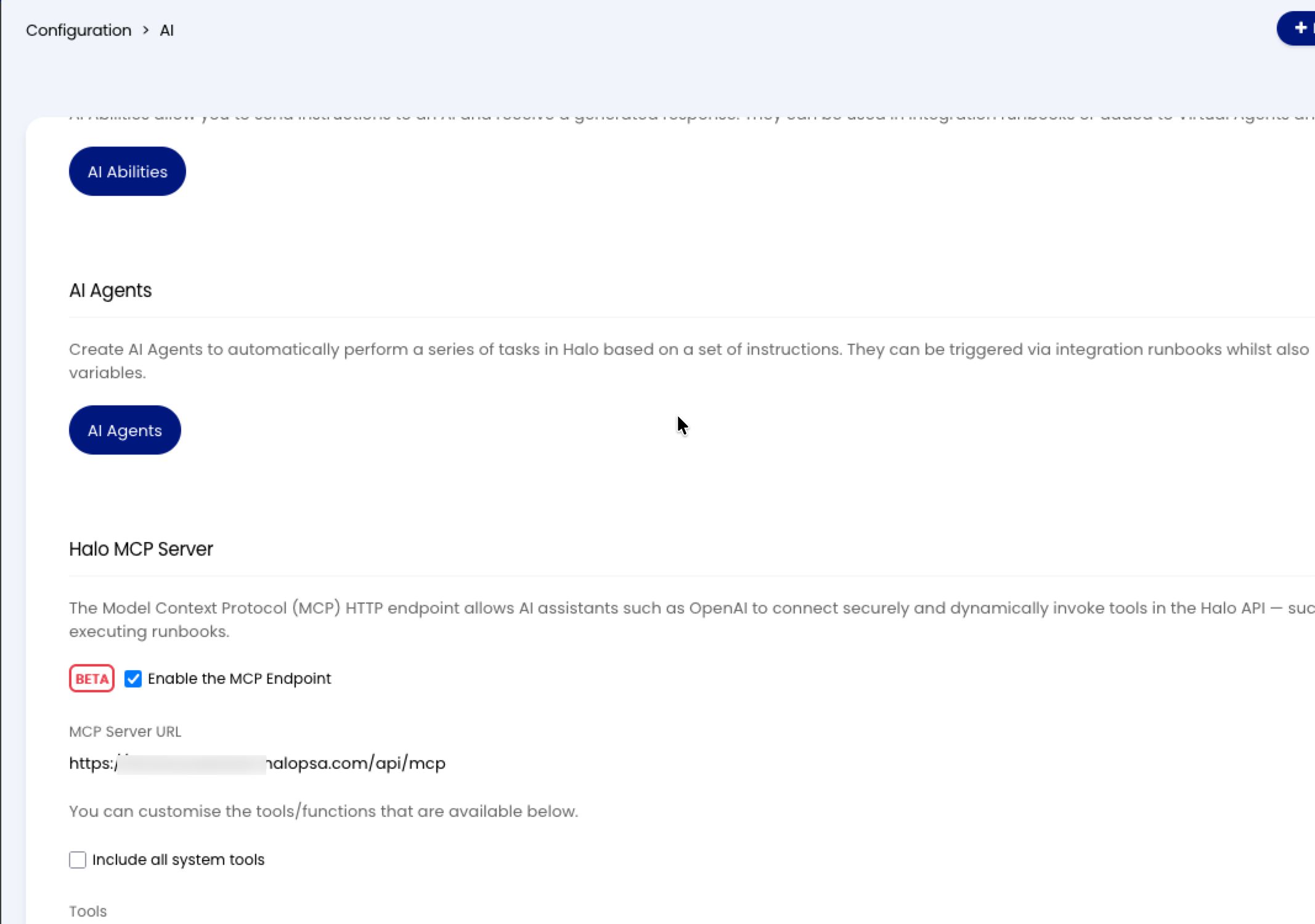This screenshot has height=924, width=1315.
Task: Click the breadcrumb chevron separator
Action: click(146, 30)
